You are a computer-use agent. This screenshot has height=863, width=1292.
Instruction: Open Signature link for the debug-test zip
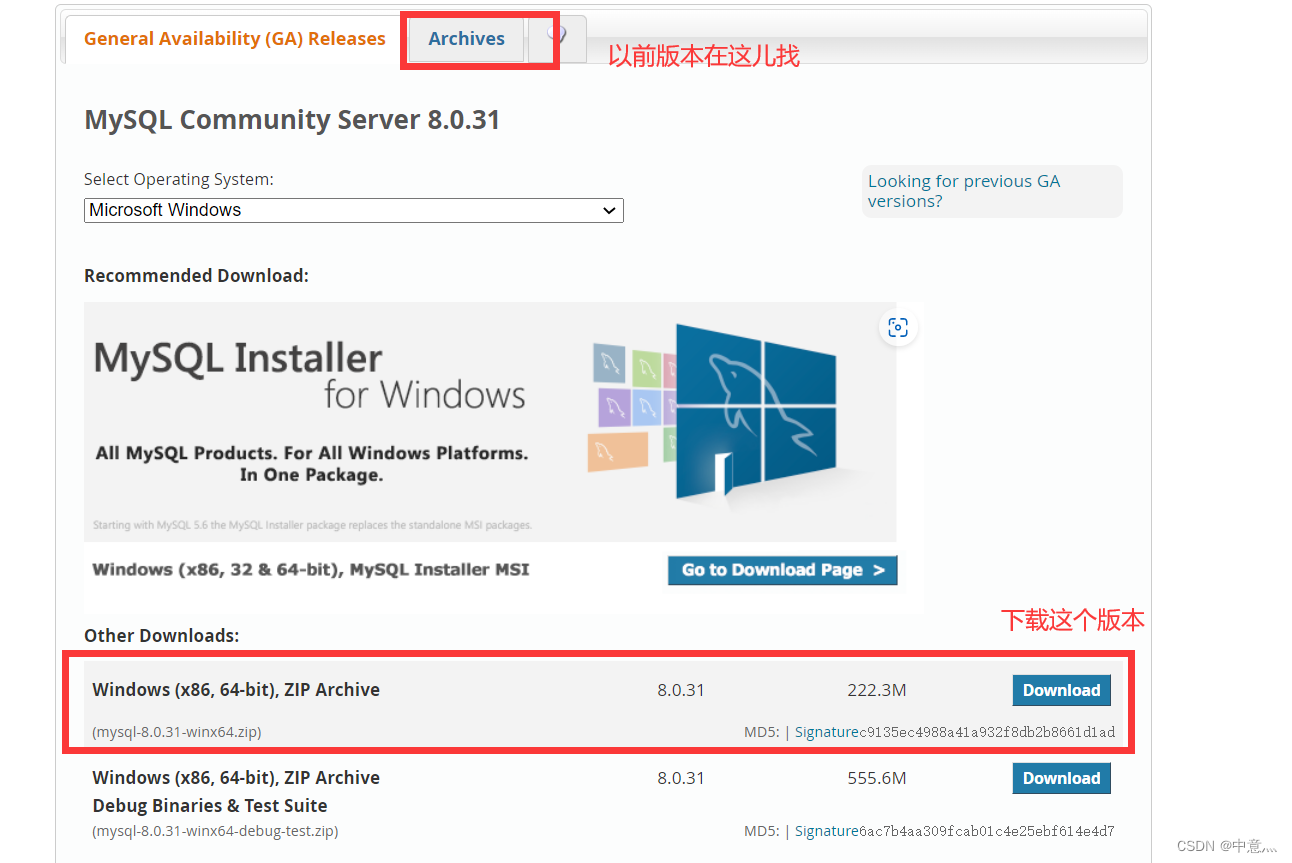click(x=826, y=831)
